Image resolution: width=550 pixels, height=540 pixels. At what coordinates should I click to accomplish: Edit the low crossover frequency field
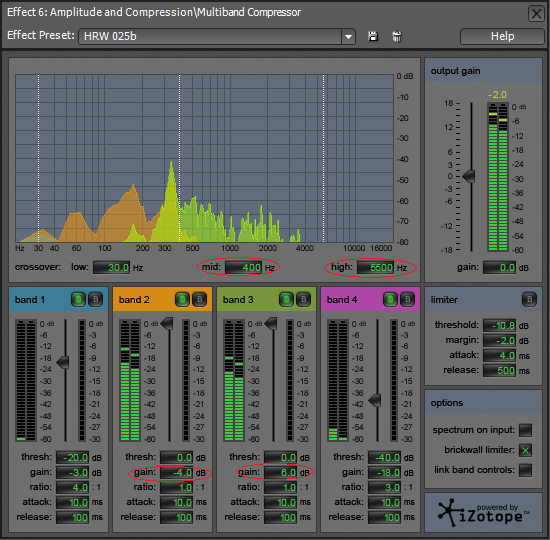click(112, 268)
